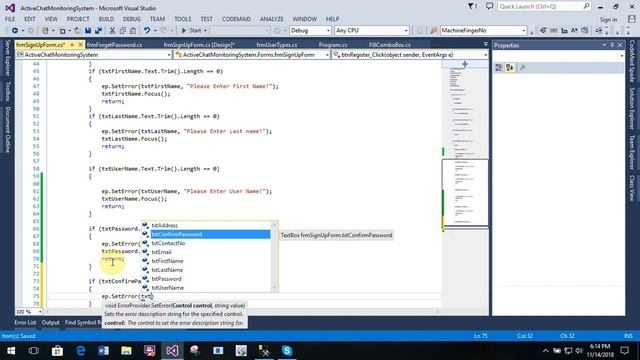
Task: Click the Start debugging button
Action: coord(191,31)
